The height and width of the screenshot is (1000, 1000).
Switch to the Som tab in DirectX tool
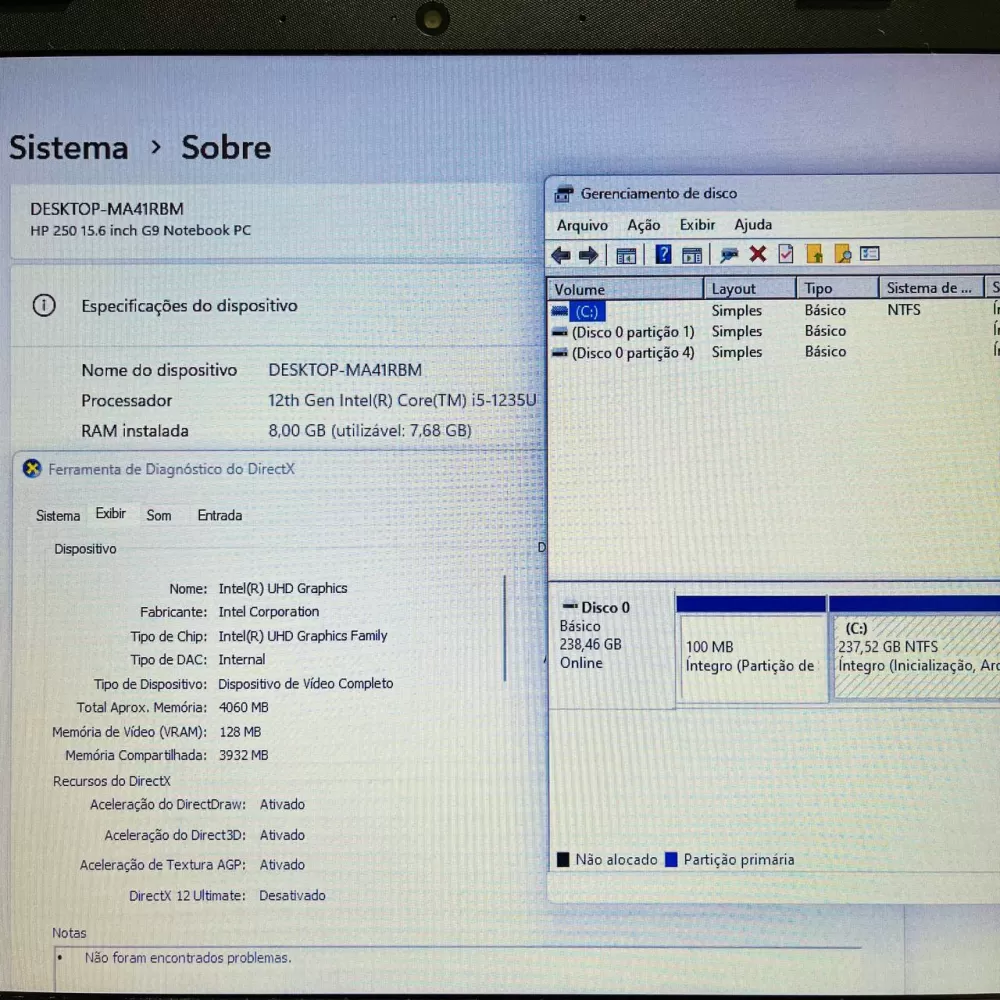[x=159, y=515]
